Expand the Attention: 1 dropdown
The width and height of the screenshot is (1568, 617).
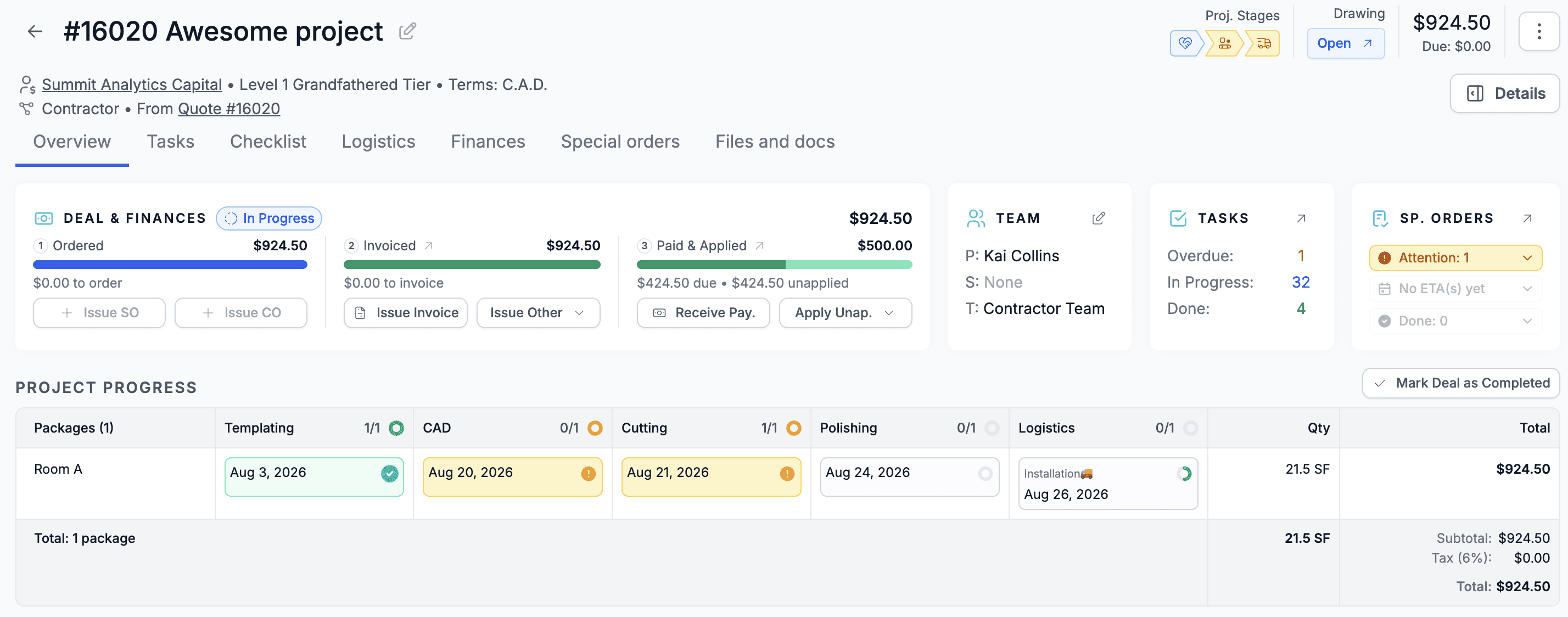(1455, 258)
